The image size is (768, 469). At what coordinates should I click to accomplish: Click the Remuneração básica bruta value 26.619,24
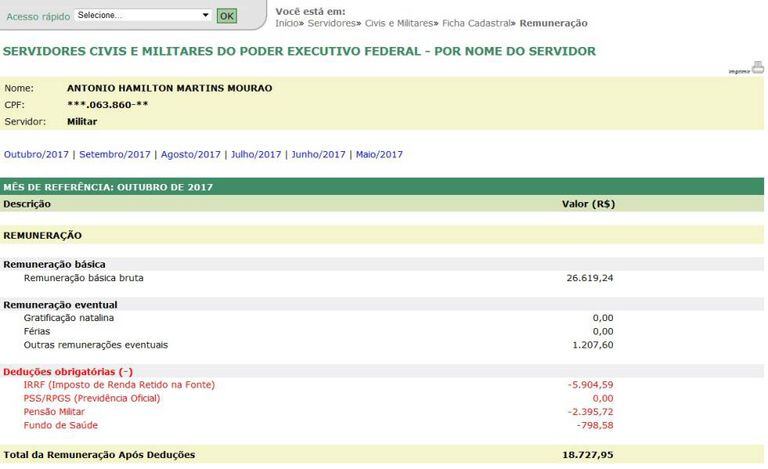590,278
